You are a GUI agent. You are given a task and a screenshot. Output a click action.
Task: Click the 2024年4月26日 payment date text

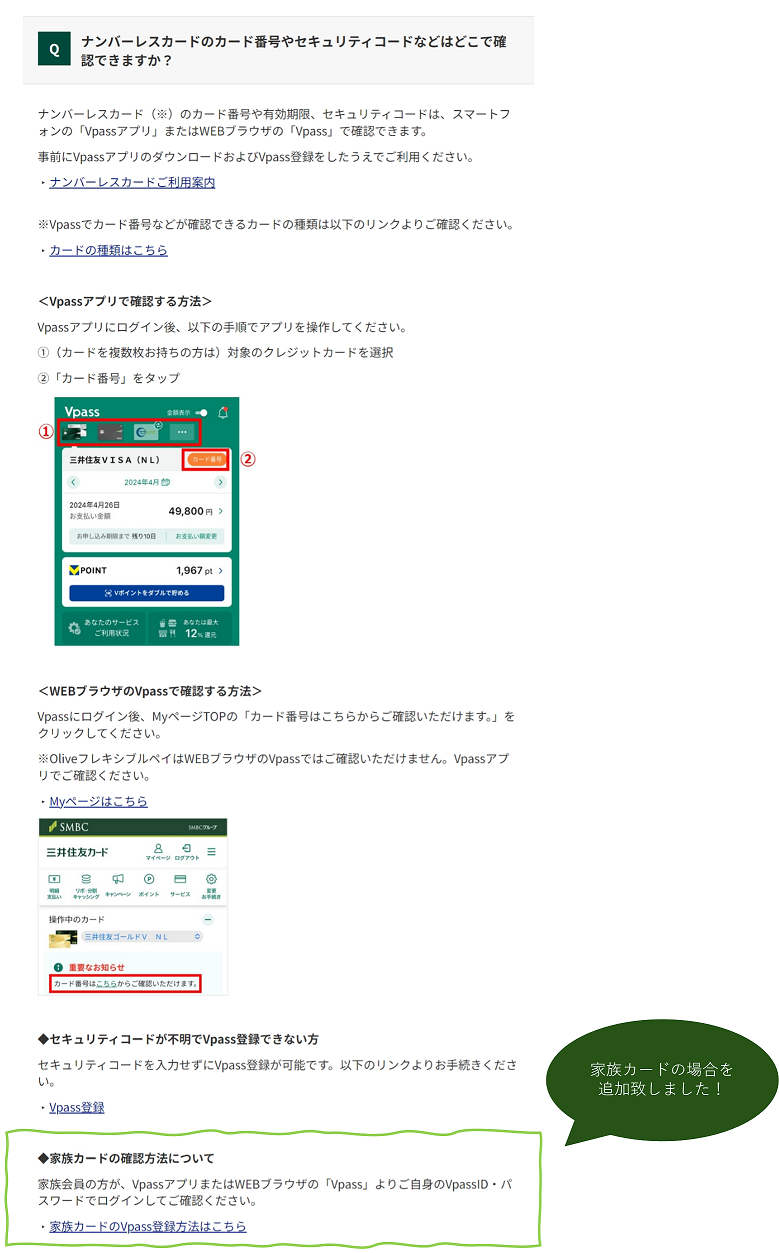tap(94, 505)
